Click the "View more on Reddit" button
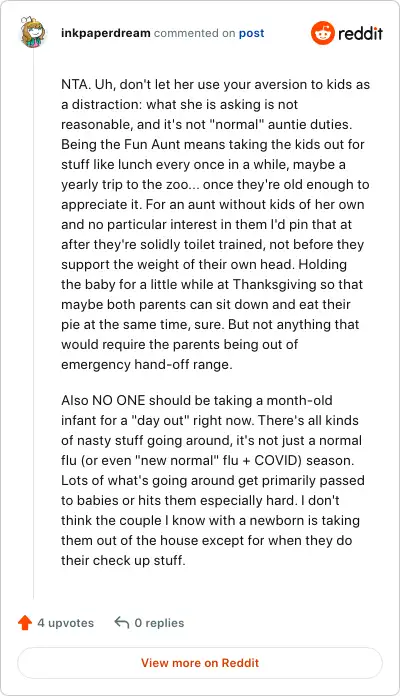 click(200, 663)
